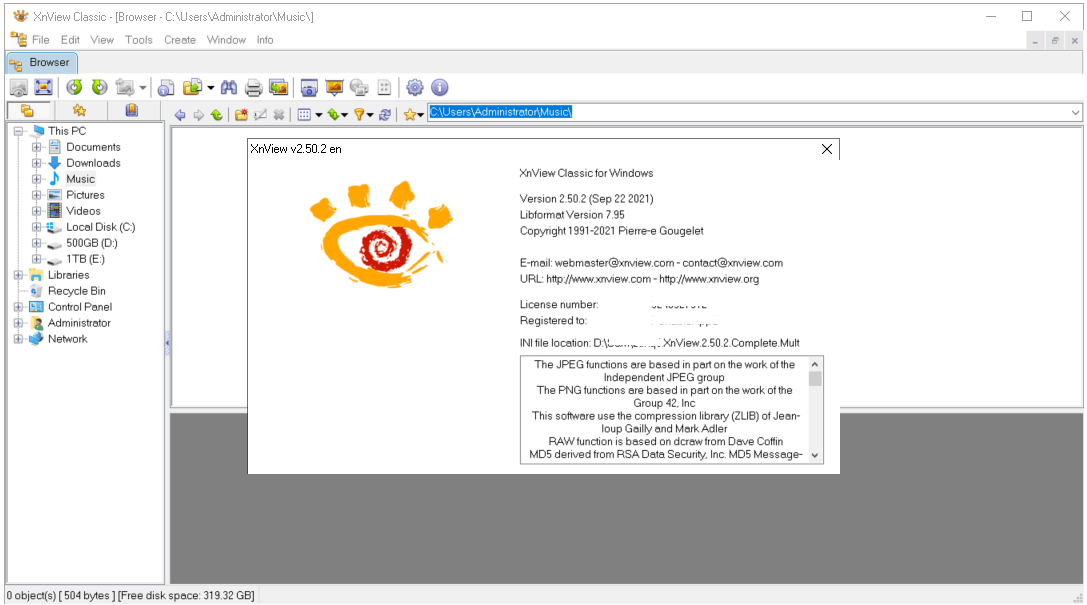Screen dimensions: 1087x605
Task: Click the refresh folder icon
Action: [x=385, y=115]
